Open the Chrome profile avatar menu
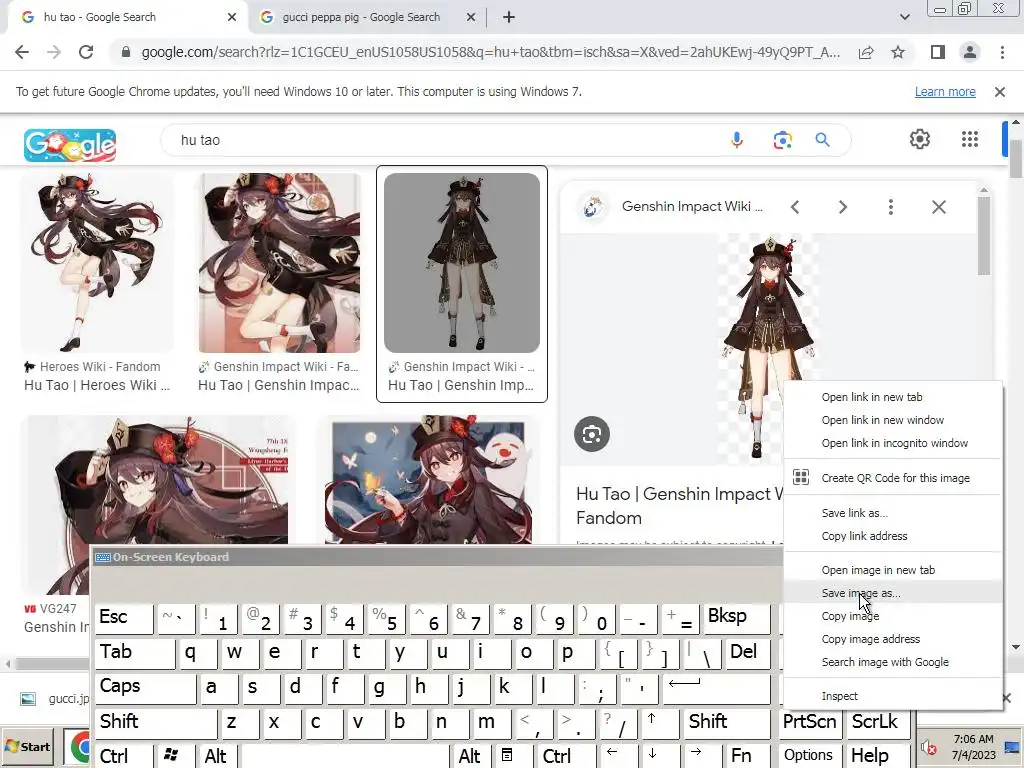This screenshot has width=1024, height=768. coord(970,52)
